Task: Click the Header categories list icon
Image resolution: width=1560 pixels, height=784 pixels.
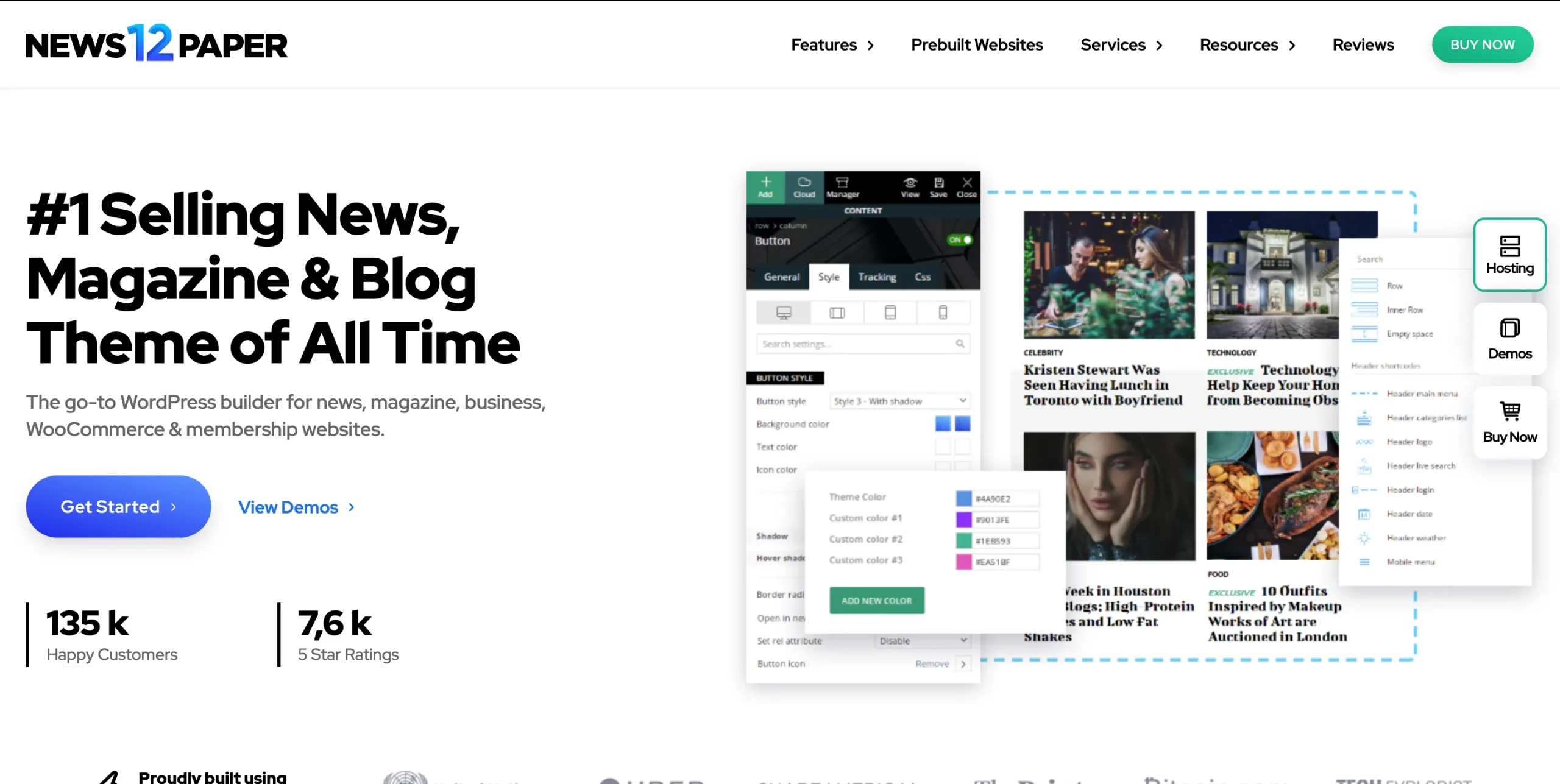Action: click(1364, 418)
